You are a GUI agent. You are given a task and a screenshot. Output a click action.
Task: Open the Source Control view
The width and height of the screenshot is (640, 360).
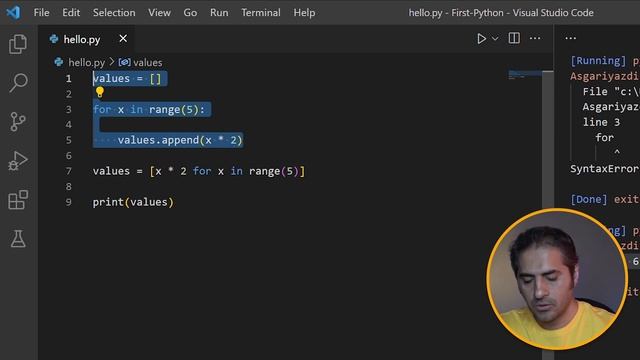tap(18, 122)
